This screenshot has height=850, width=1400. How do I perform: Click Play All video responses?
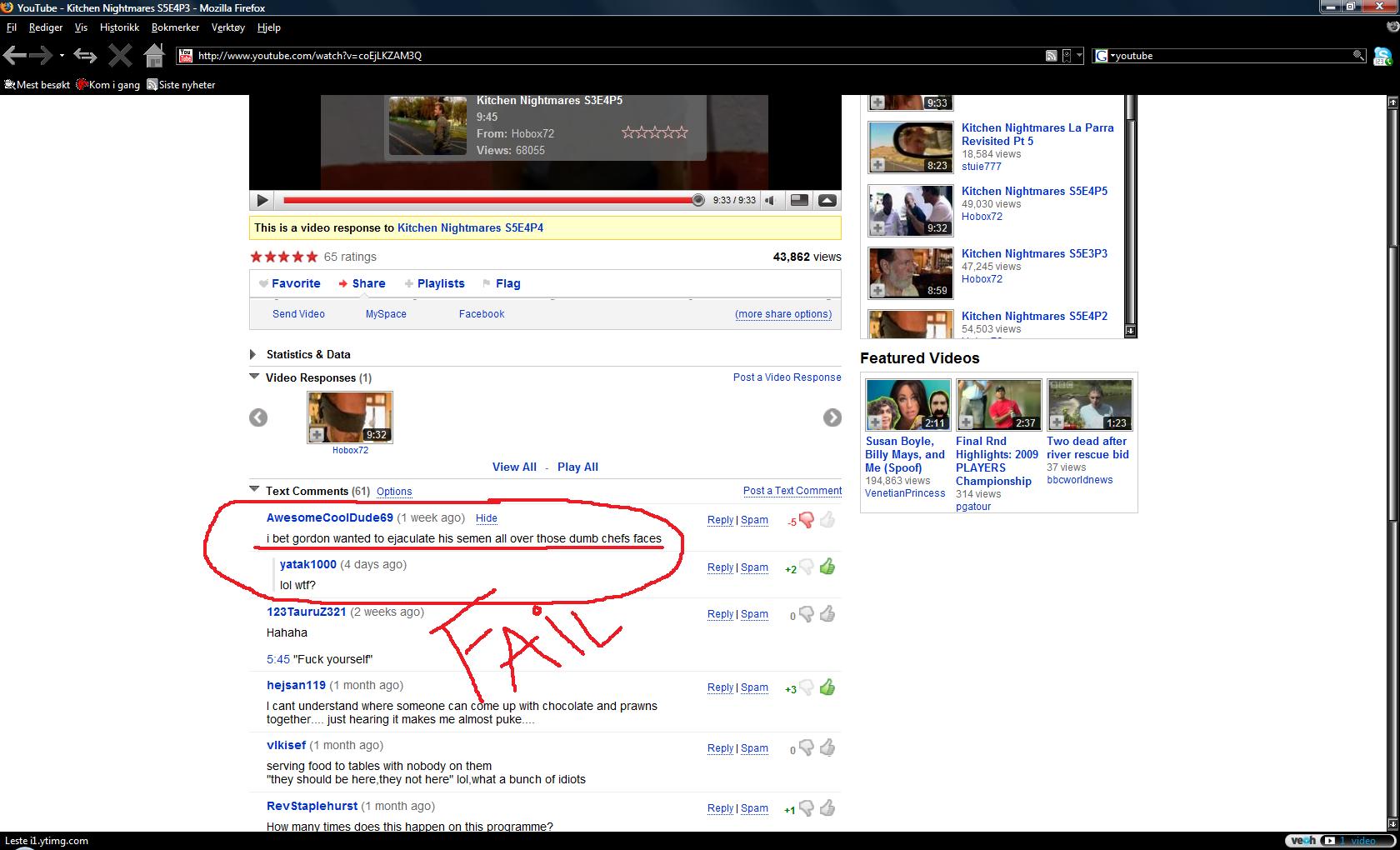tap(577, 467)
